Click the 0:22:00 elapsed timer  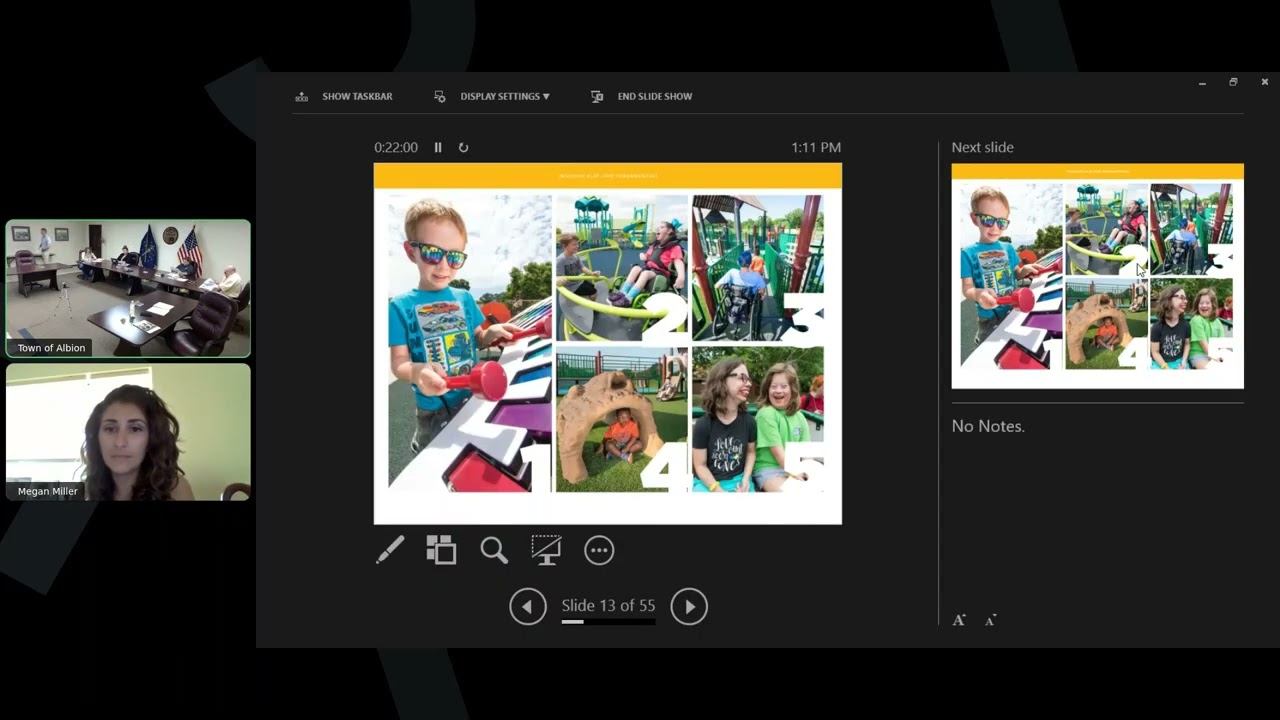coord(396,147)
